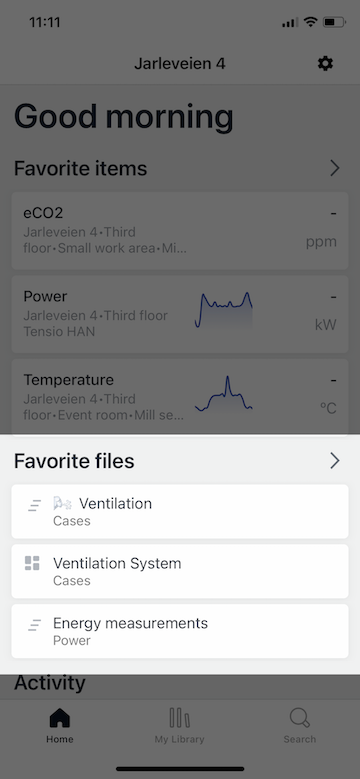The width and height of the screenshot is (360, 779).
Task: Open the Ventilation Cases file
Action: (180, 511)
